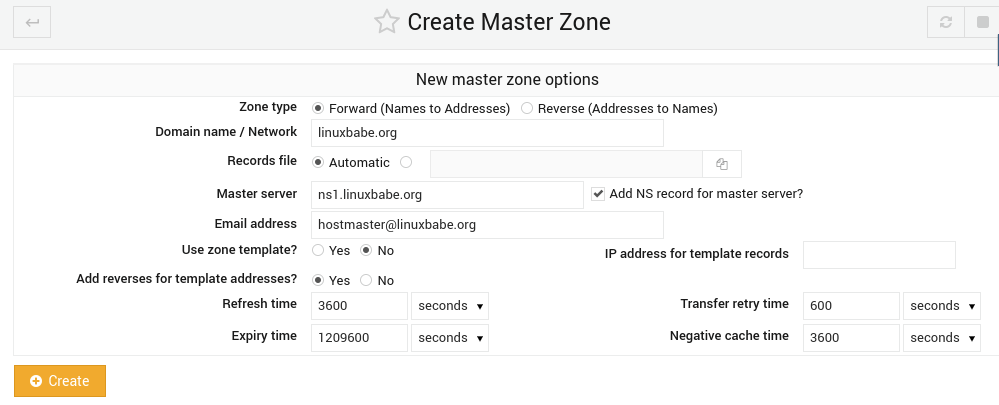This screenshot has height=405, width=999.
Task: Click the Master server text field
Action: pyautogui.click(x=447, y=195)
